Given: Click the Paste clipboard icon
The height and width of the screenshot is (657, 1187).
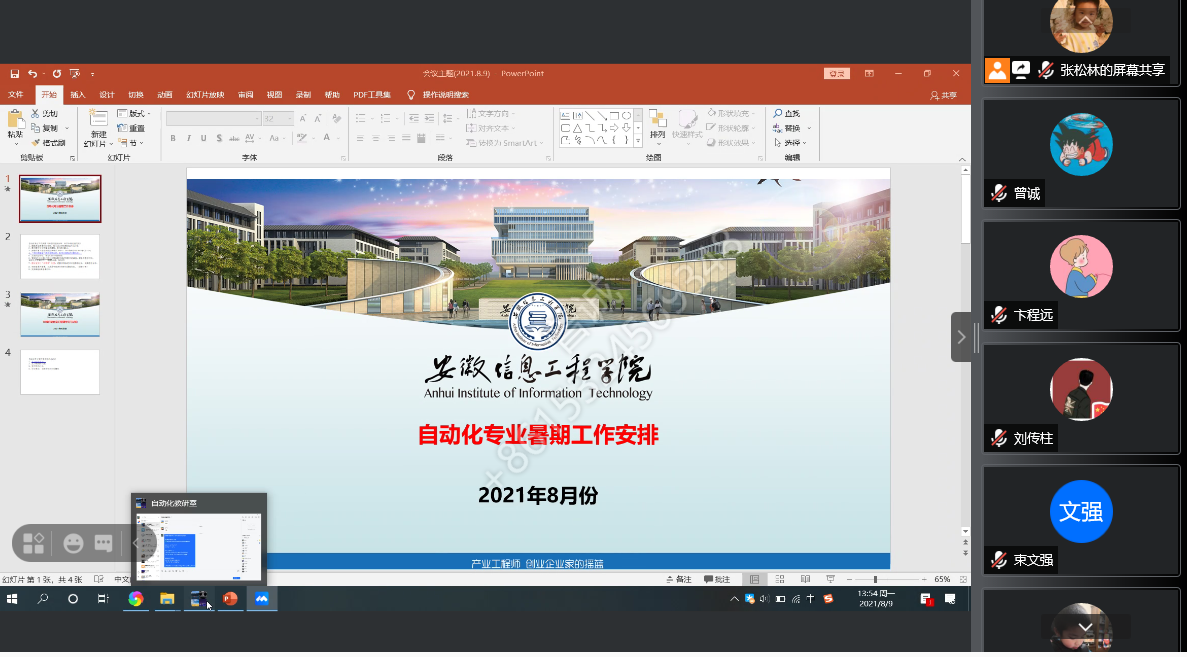Looking at the screenshot, I should tap(15, 123).
